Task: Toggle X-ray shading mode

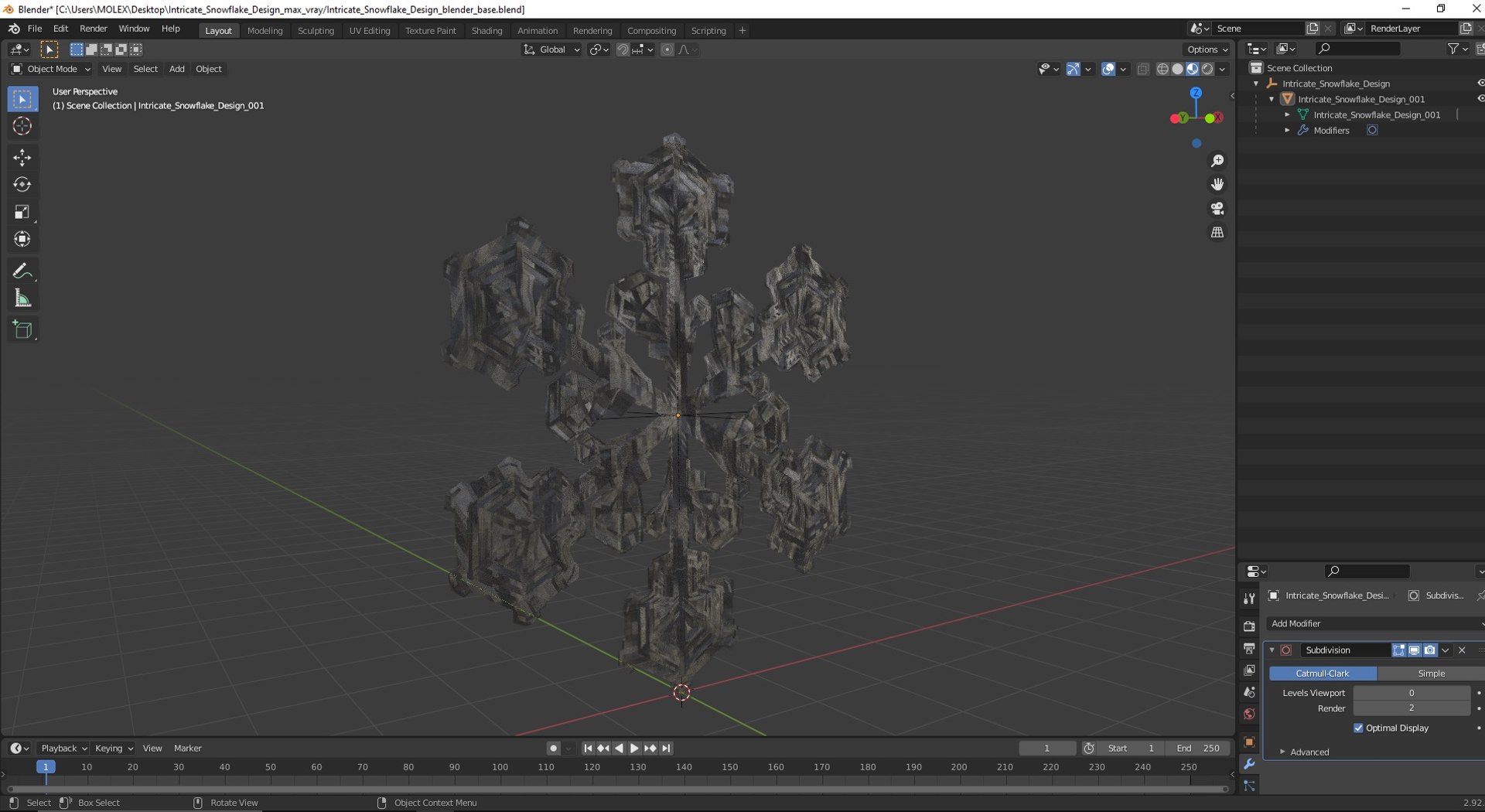Action: pos(1143,70)
